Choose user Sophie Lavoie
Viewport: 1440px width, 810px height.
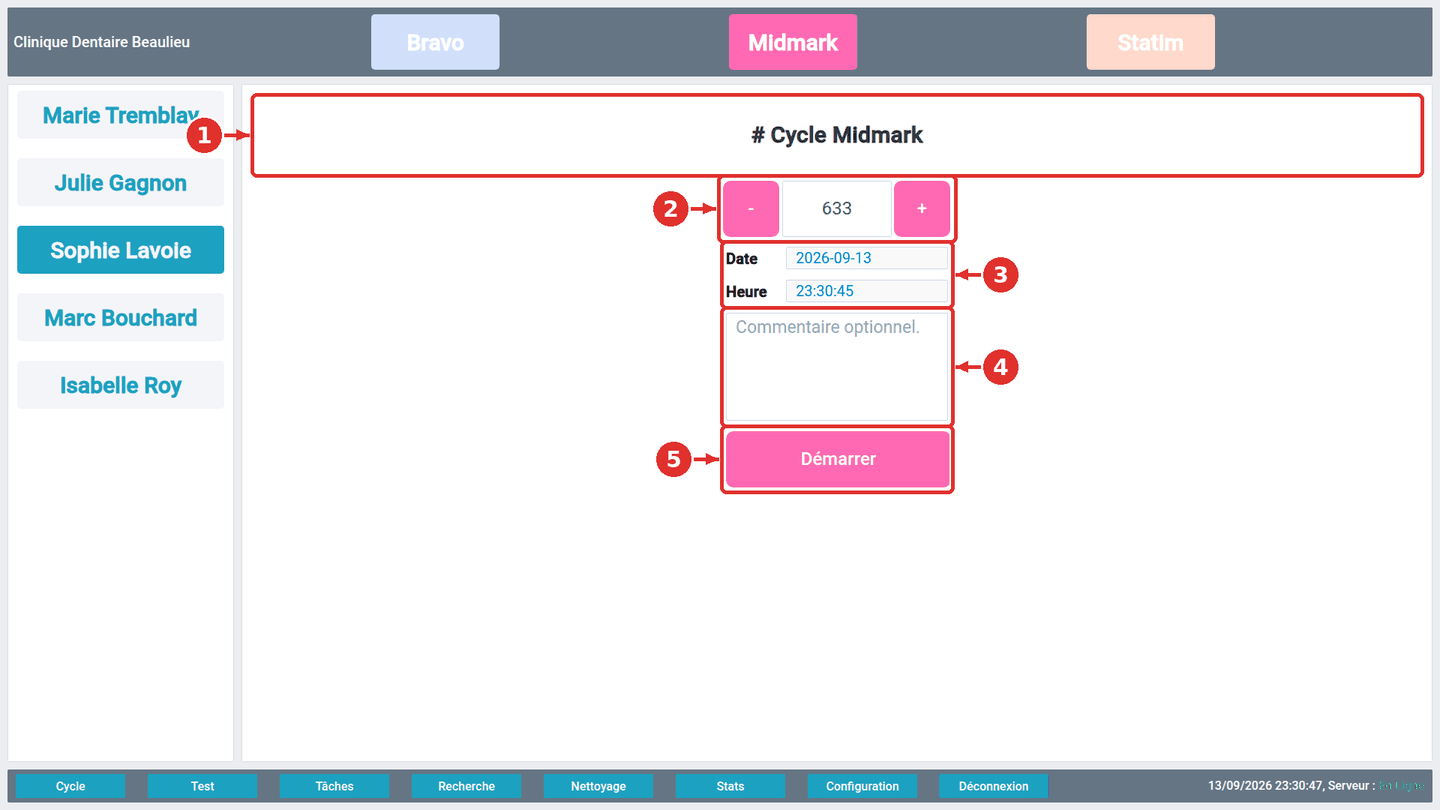click(120, 250)
